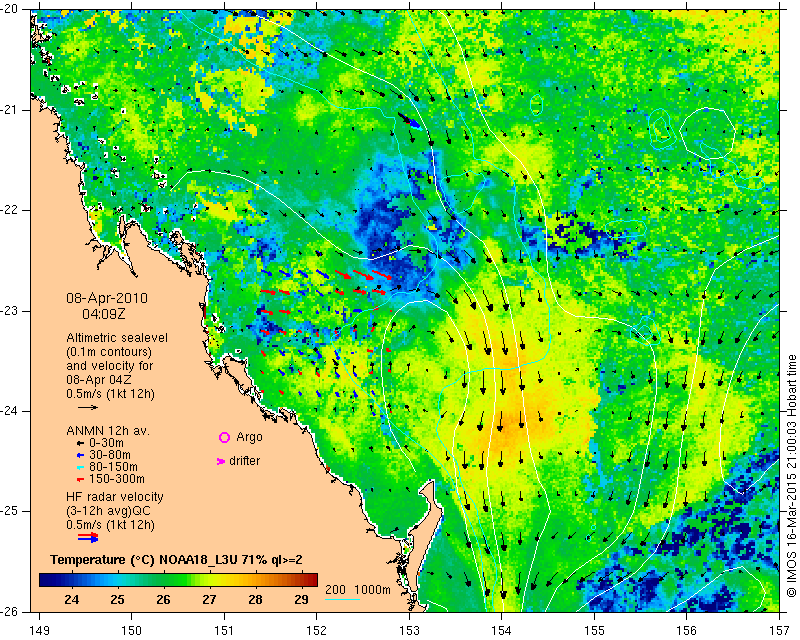
Task: Click the '(0.1m contours)' legend line
Action: point(109,352)
